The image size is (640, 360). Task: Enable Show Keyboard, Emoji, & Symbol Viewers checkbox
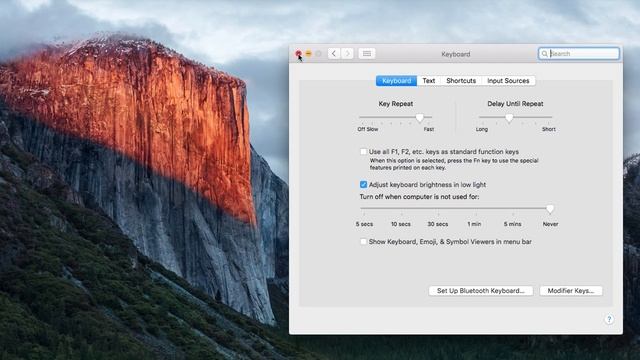point(363,242)
